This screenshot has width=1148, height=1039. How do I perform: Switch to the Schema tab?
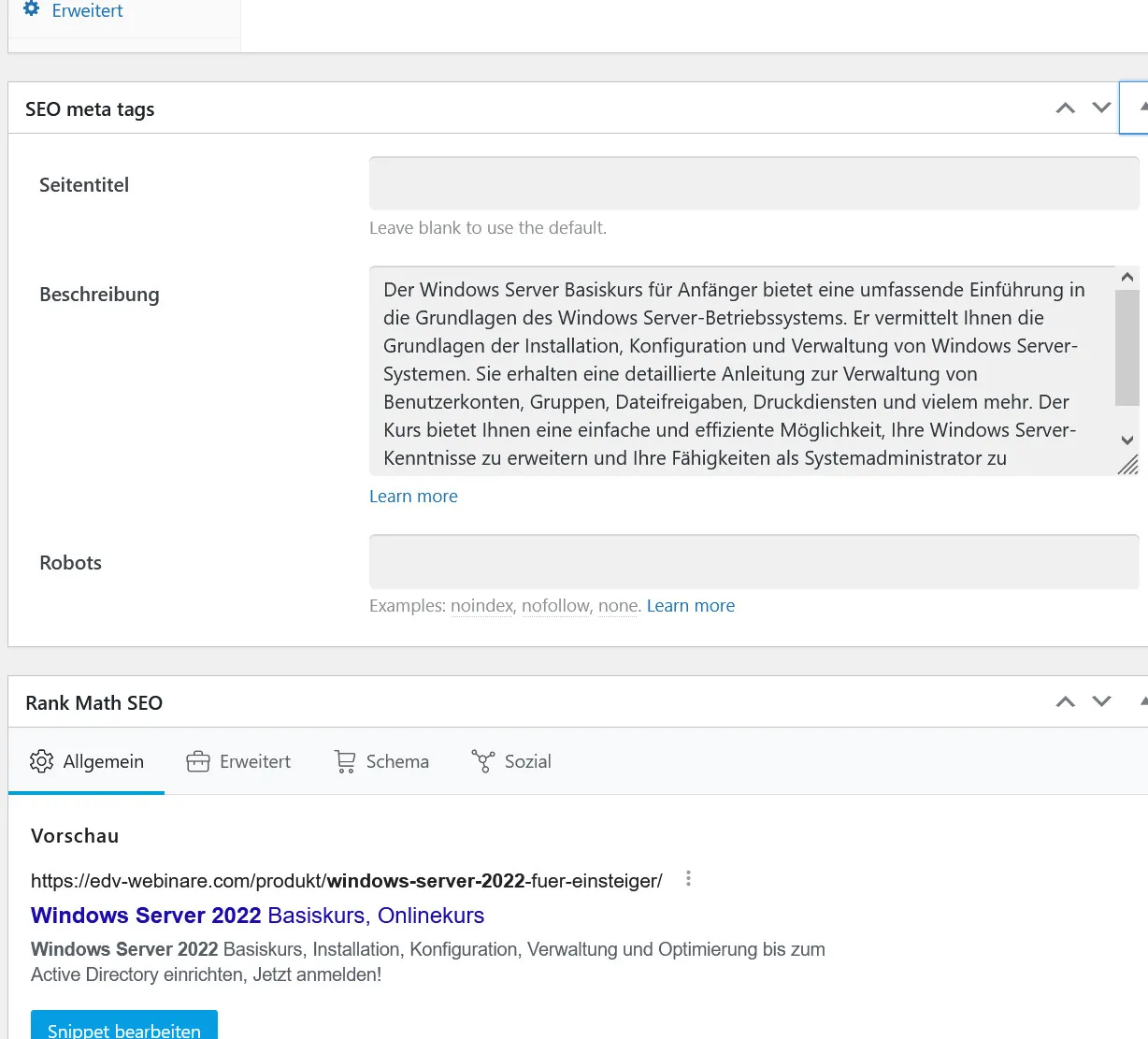[381, 761]
